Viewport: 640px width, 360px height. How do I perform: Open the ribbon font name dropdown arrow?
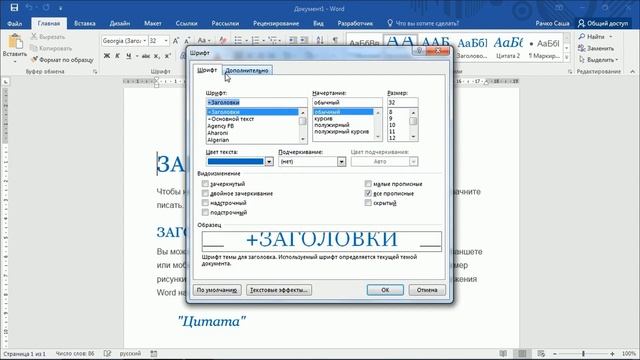(x=144, y=41)
